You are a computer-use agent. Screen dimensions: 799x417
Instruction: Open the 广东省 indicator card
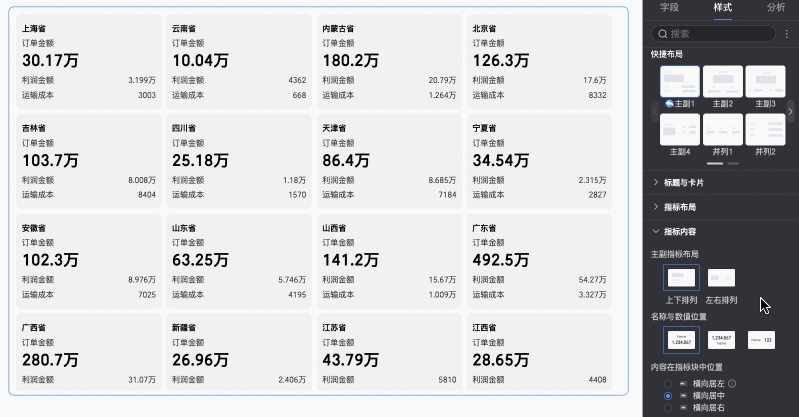540,261
